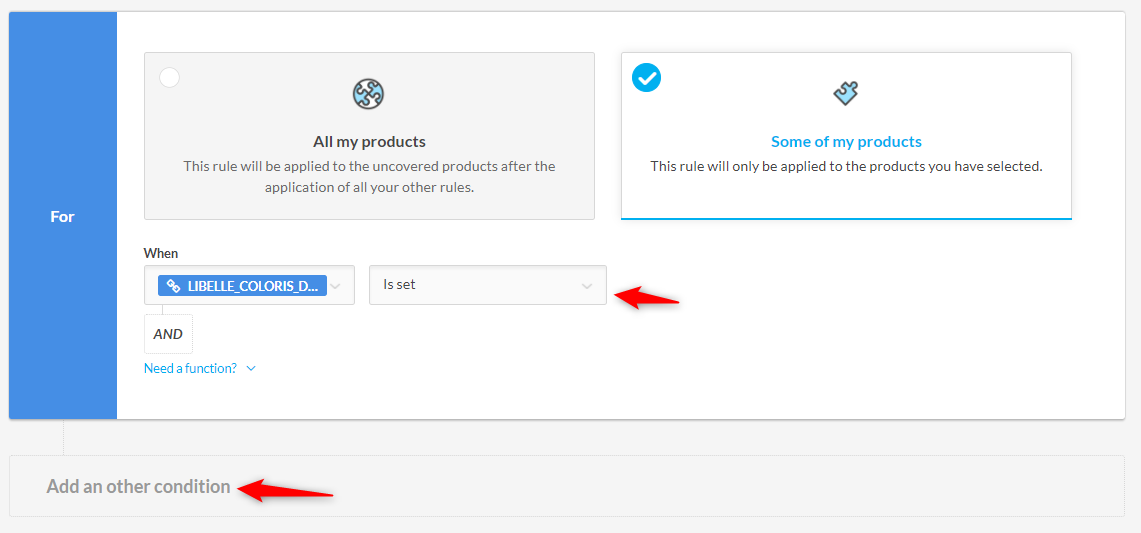Open the LIBELLE_COLORIS field dropdown arrow
The width and height of the screenshot is (1141, 533).
click(336, 286)
